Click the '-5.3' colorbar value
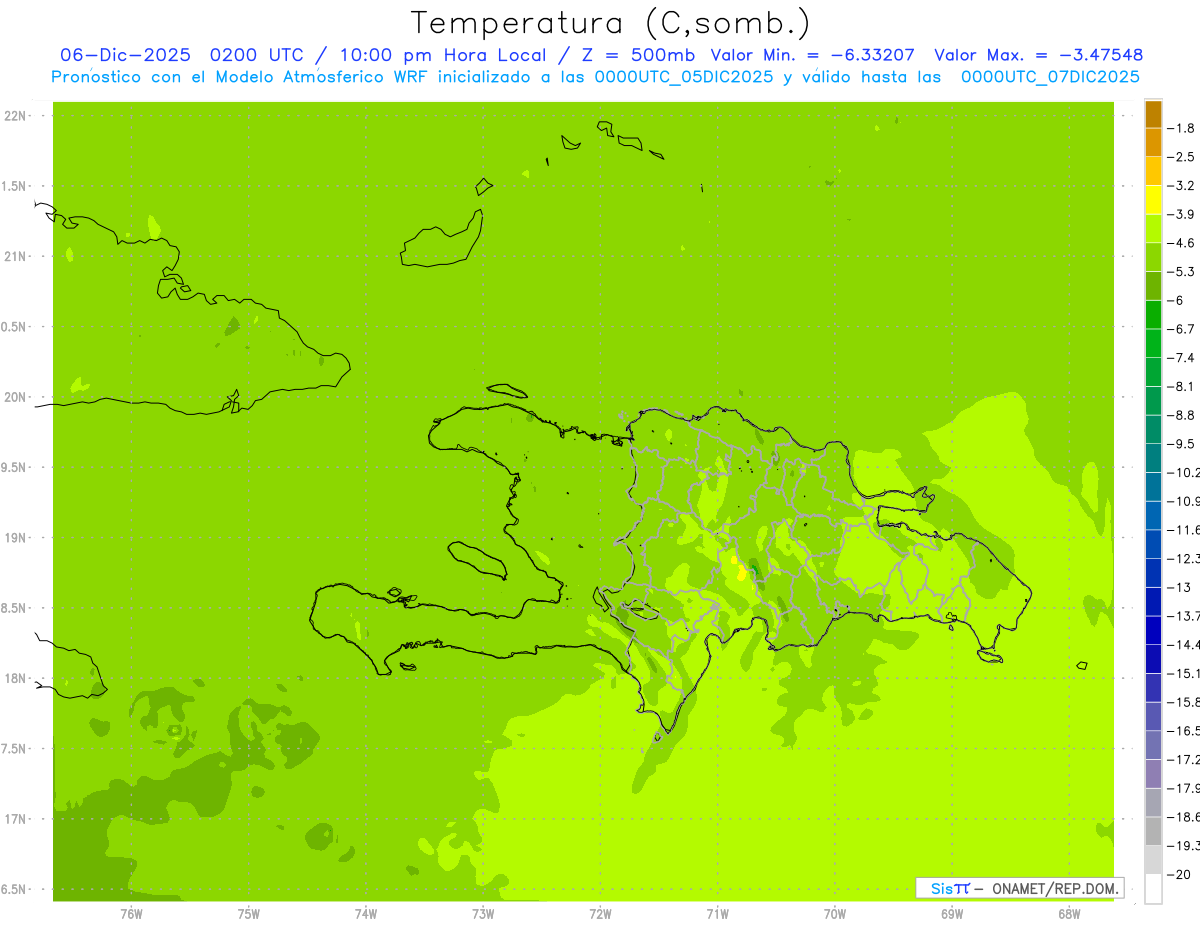Viewport: 1200px width, 927px height. pyautogui.click(x=1181, y=272)
